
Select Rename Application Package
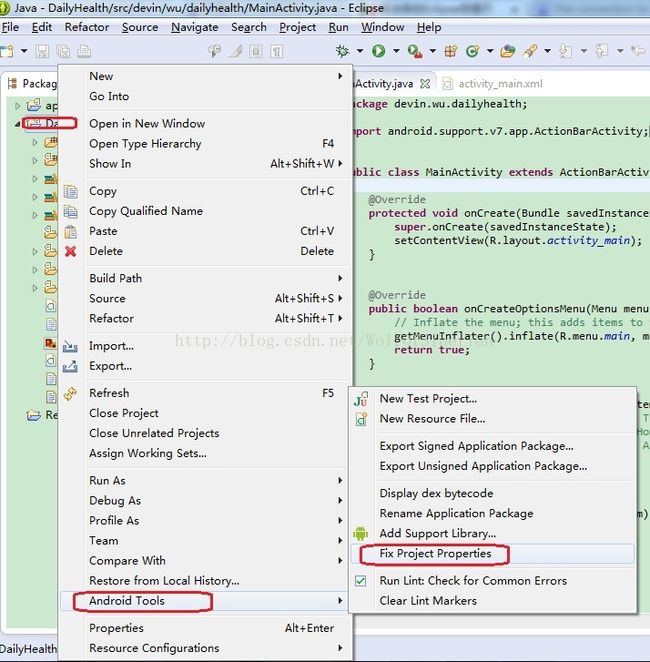click(456, 514)
